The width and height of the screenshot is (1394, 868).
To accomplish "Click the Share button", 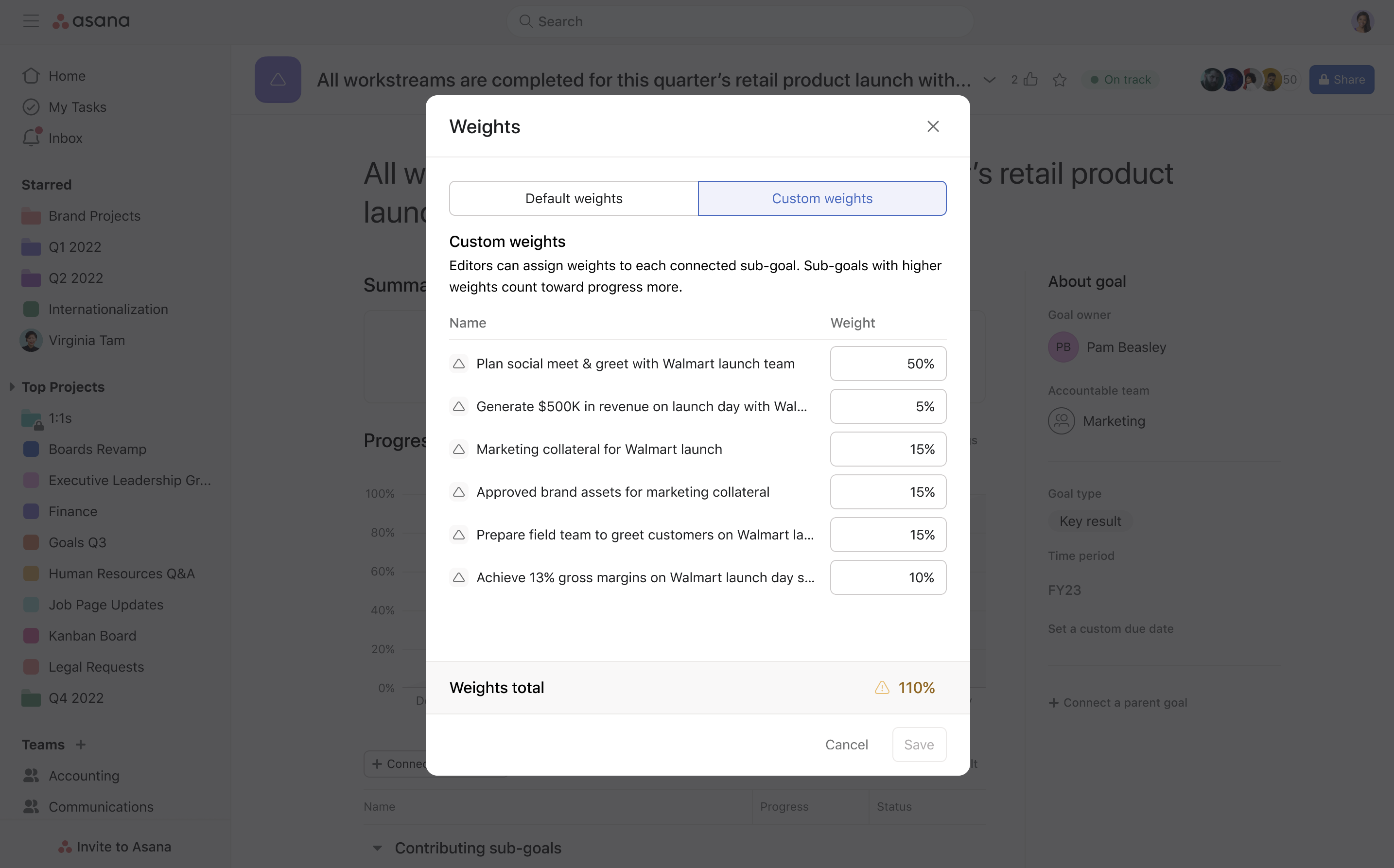I will pyautogui.click(x=1341, y=79).
